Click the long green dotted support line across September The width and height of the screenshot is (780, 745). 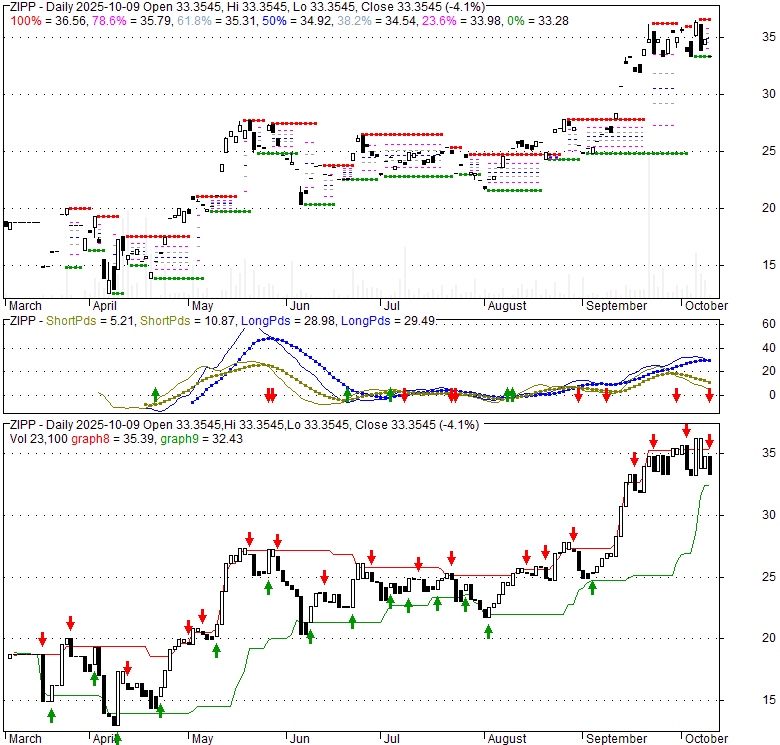pos(637,154)
